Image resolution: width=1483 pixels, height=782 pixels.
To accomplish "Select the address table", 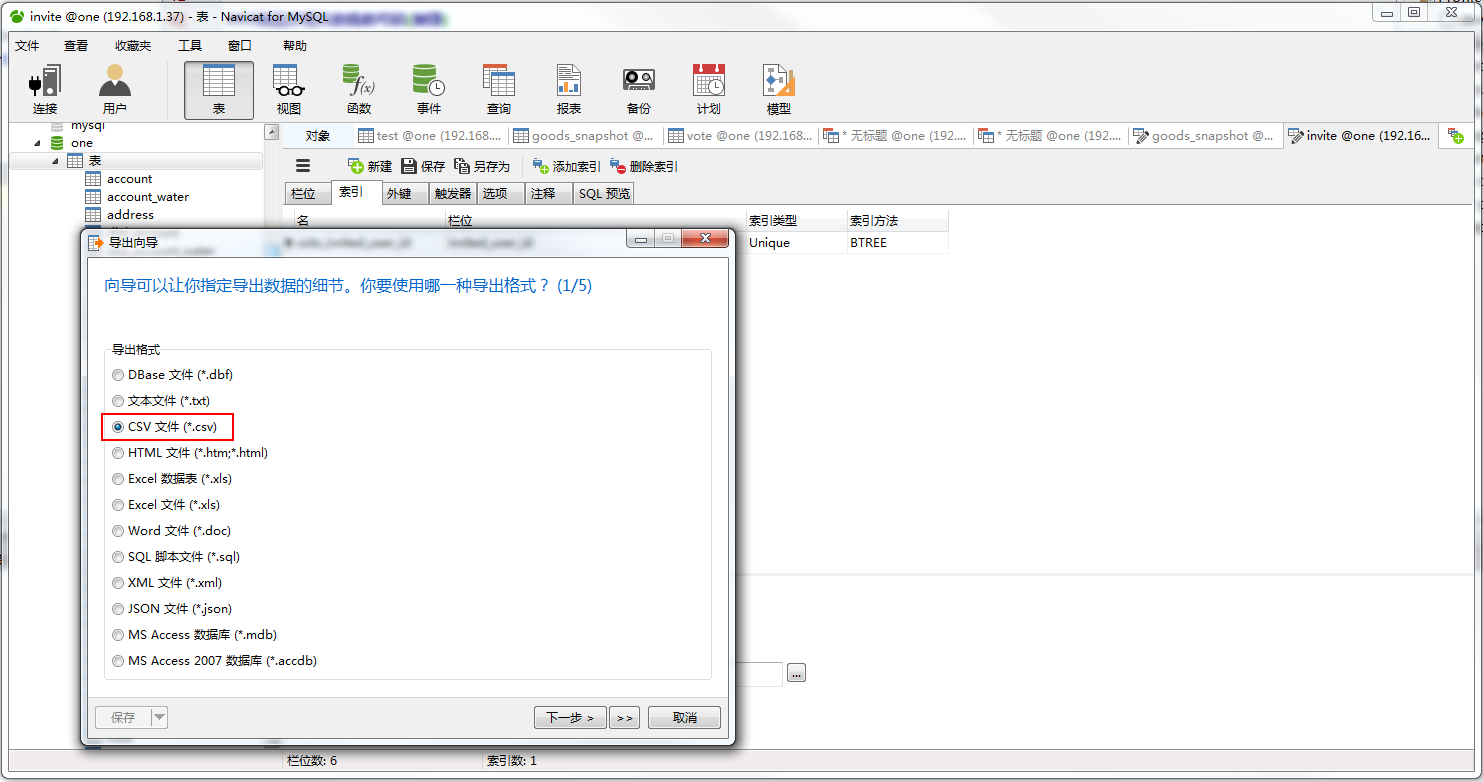I will tap(130, 215).
